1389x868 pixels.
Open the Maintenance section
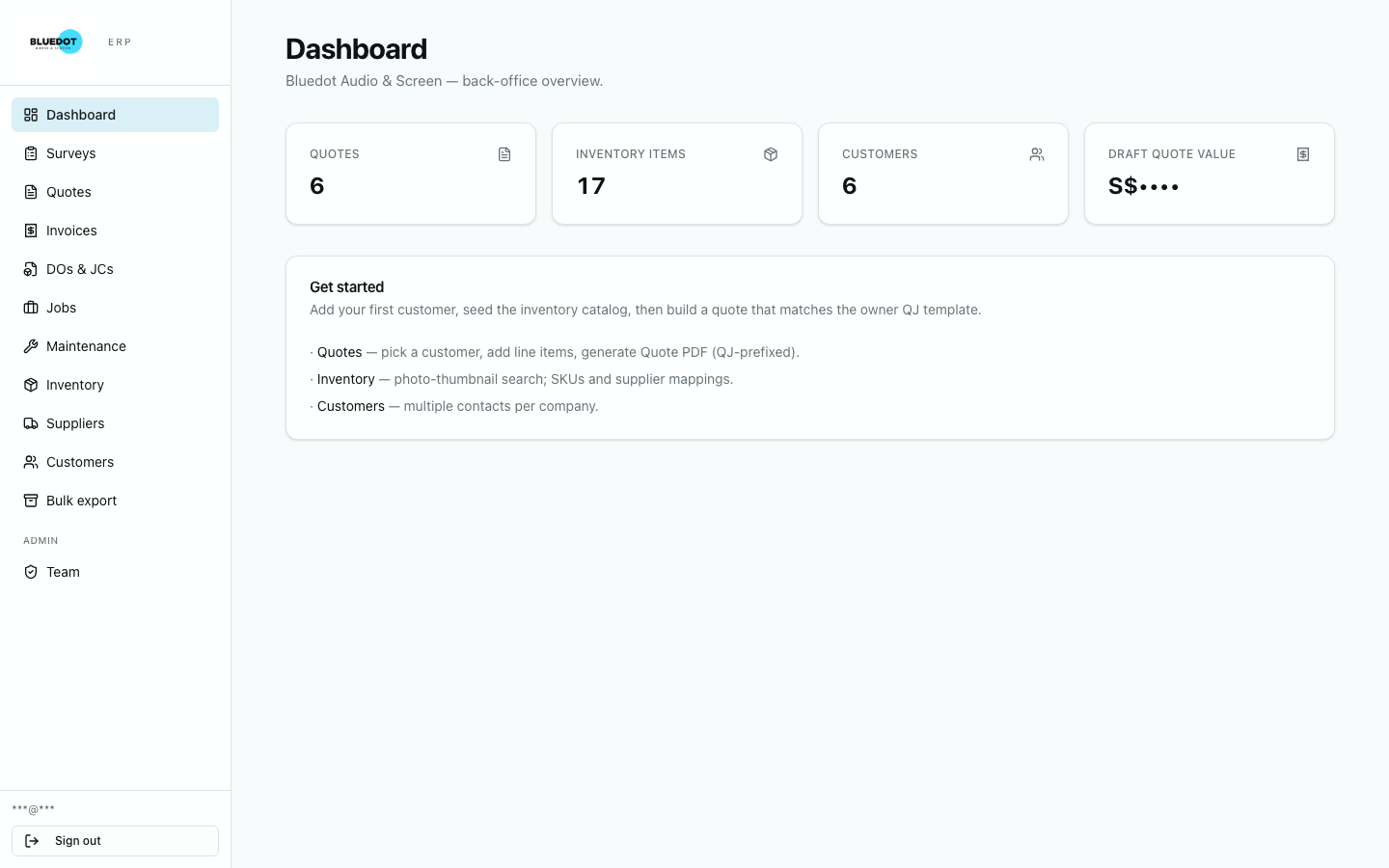[x=115, y=346]
